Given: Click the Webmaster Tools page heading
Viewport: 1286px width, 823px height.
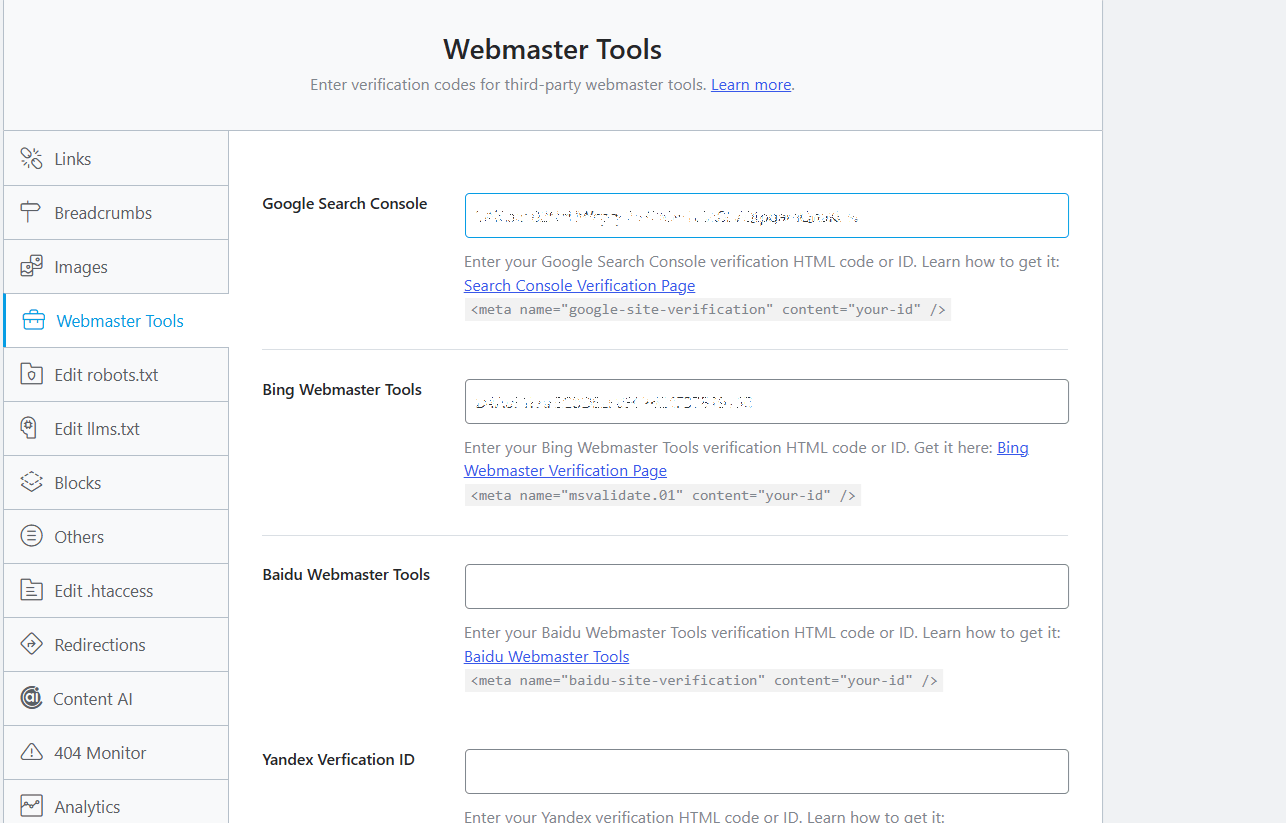Looking at the screenshot, I should [552, 49].
